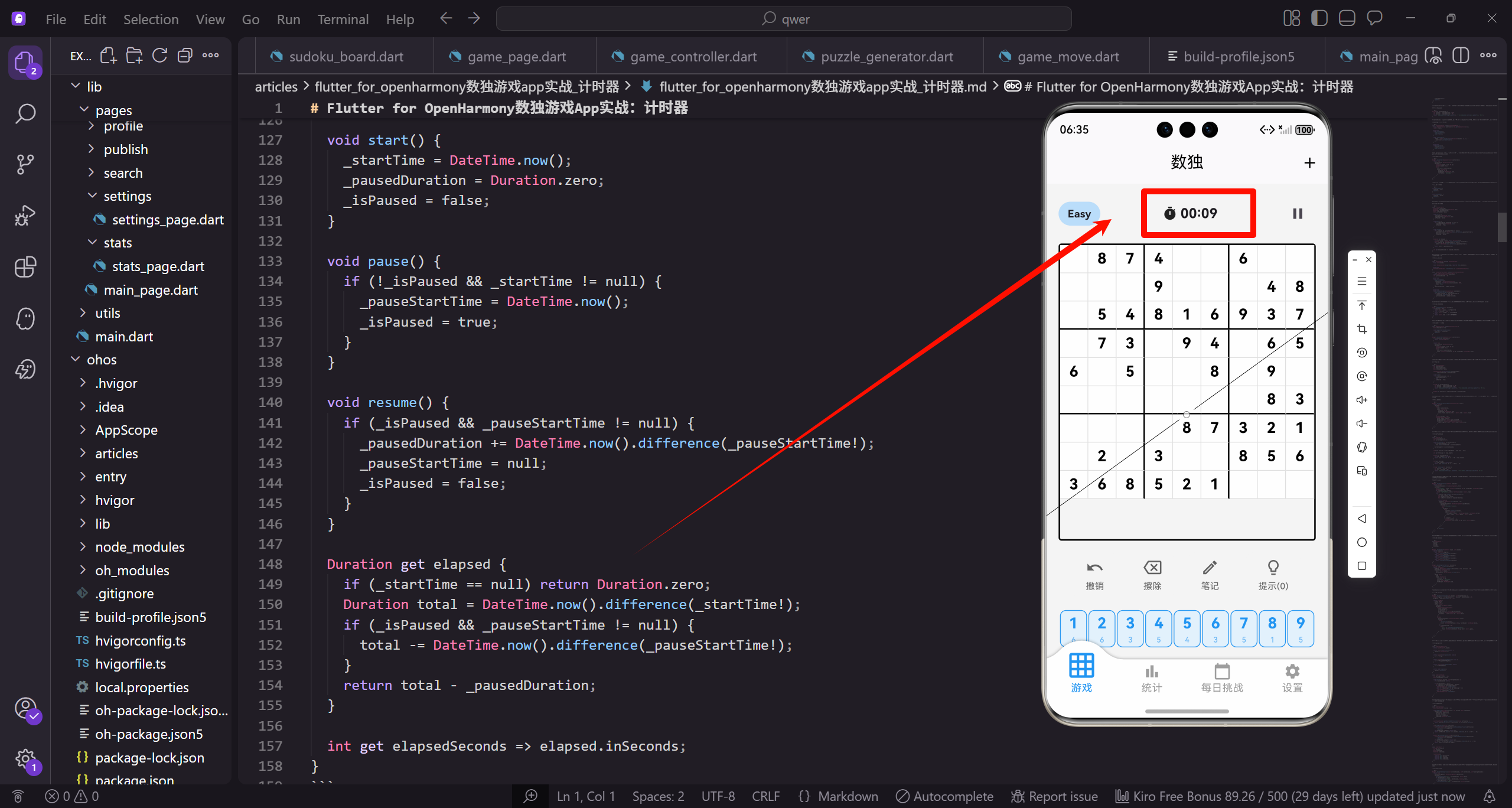Click the rotate screen icon on emulator toolbar
Image resolution: width=1512 pixels, height=808 pixels.
click(x=1362, y=447)
